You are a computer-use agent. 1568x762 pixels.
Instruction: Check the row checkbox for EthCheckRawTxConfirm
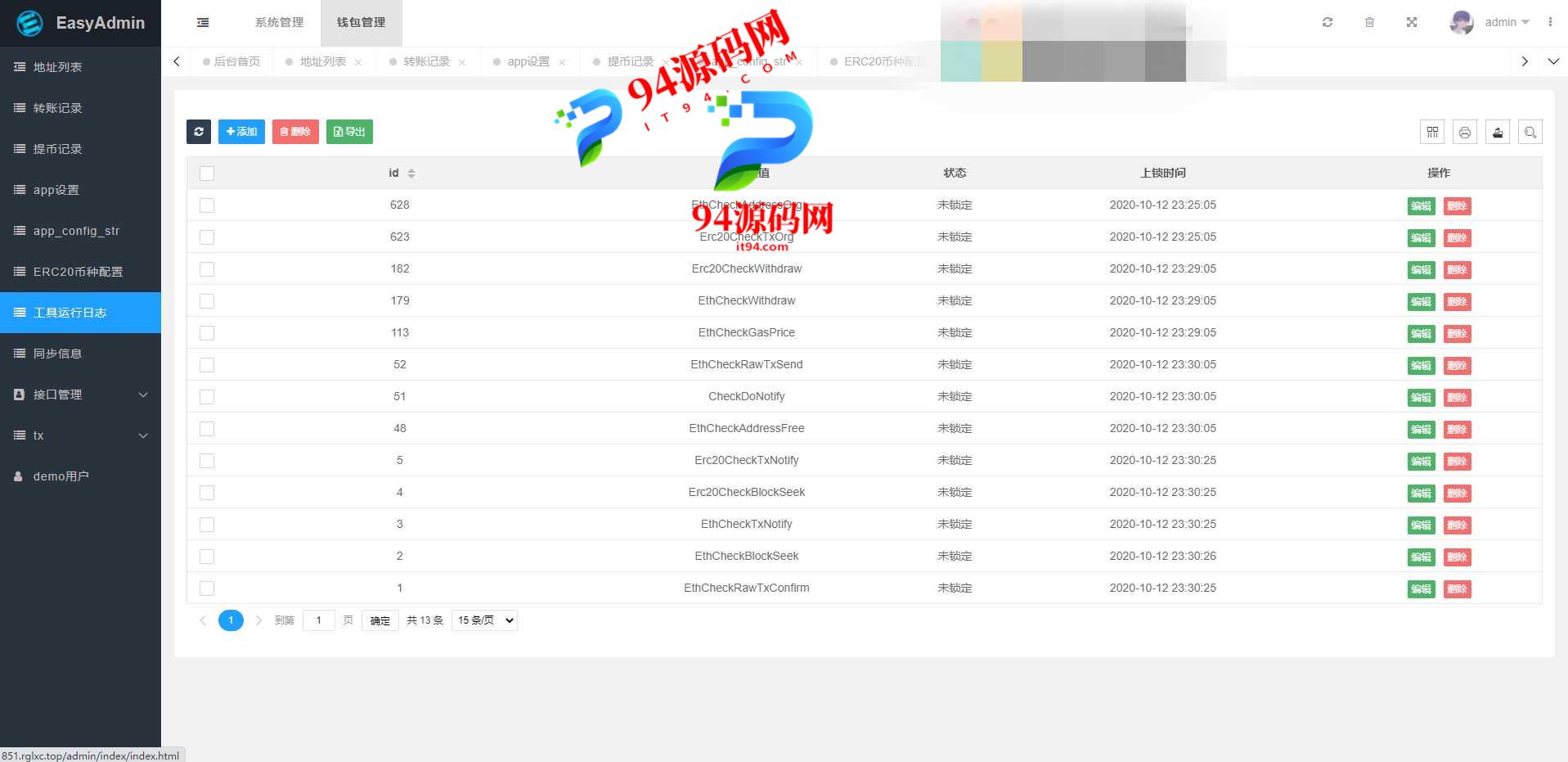pos(207,588)
